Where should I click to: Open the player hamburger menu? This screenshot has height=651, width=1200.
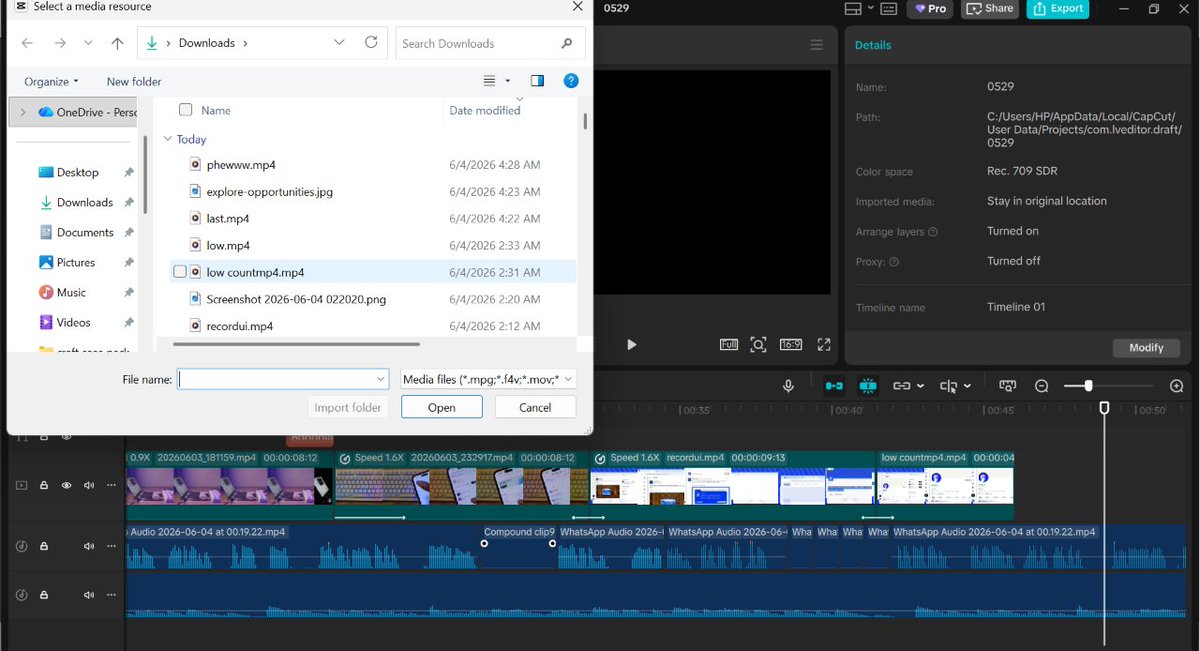[x=816, y=45]
